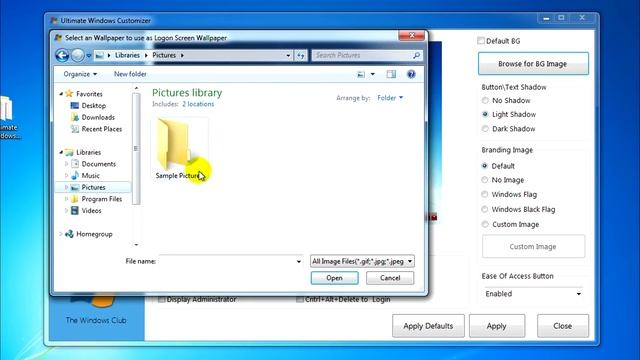
Task: Open the File name dropdown arrow
Action: (299, 262)
